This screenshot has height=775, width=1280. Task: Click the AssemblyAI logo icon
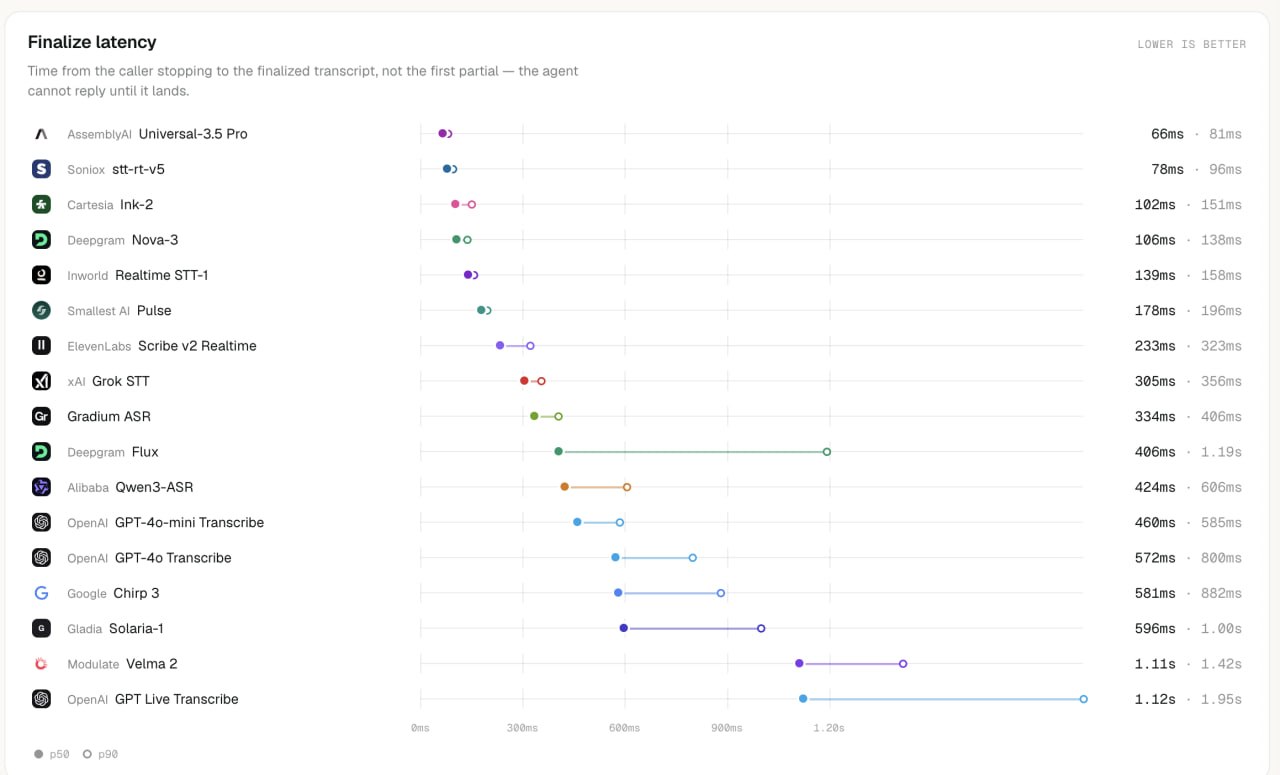41,134
